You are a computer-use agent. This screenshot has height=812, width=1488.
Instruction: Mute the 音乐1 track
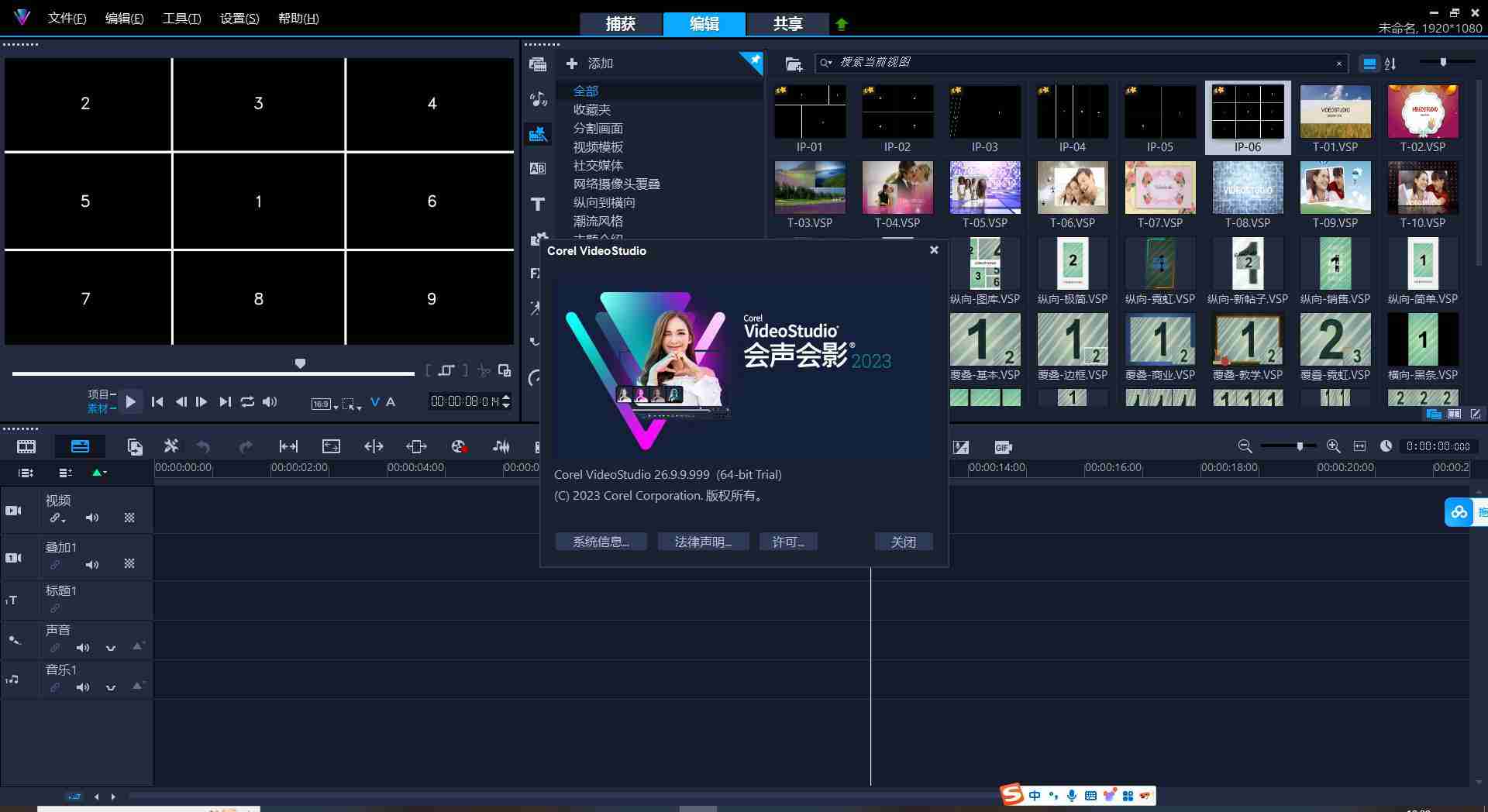(x=83, y=686)
